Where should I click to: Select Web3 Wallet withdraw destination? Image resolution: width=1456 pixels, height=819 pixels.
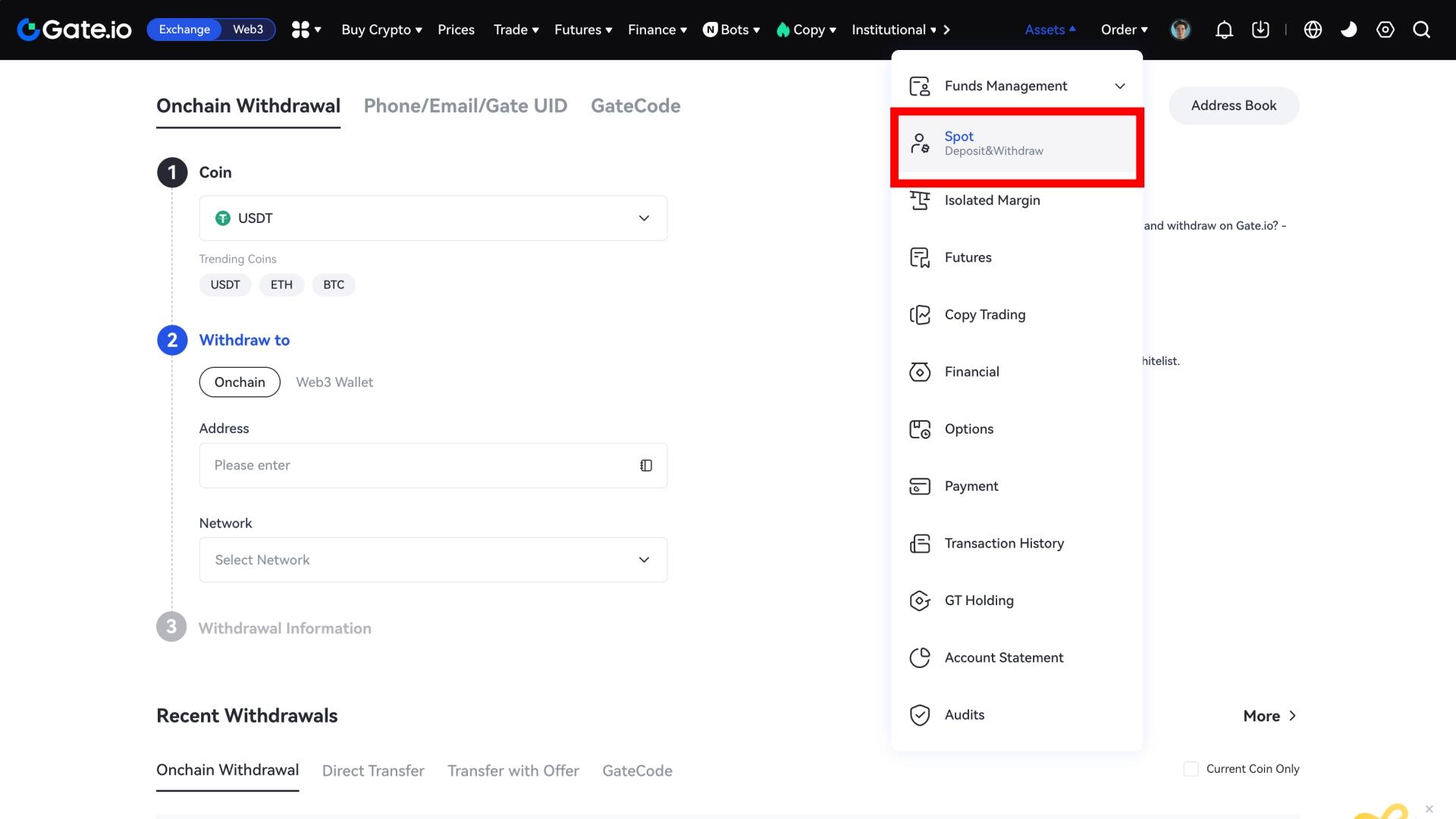tap(334, 382)
